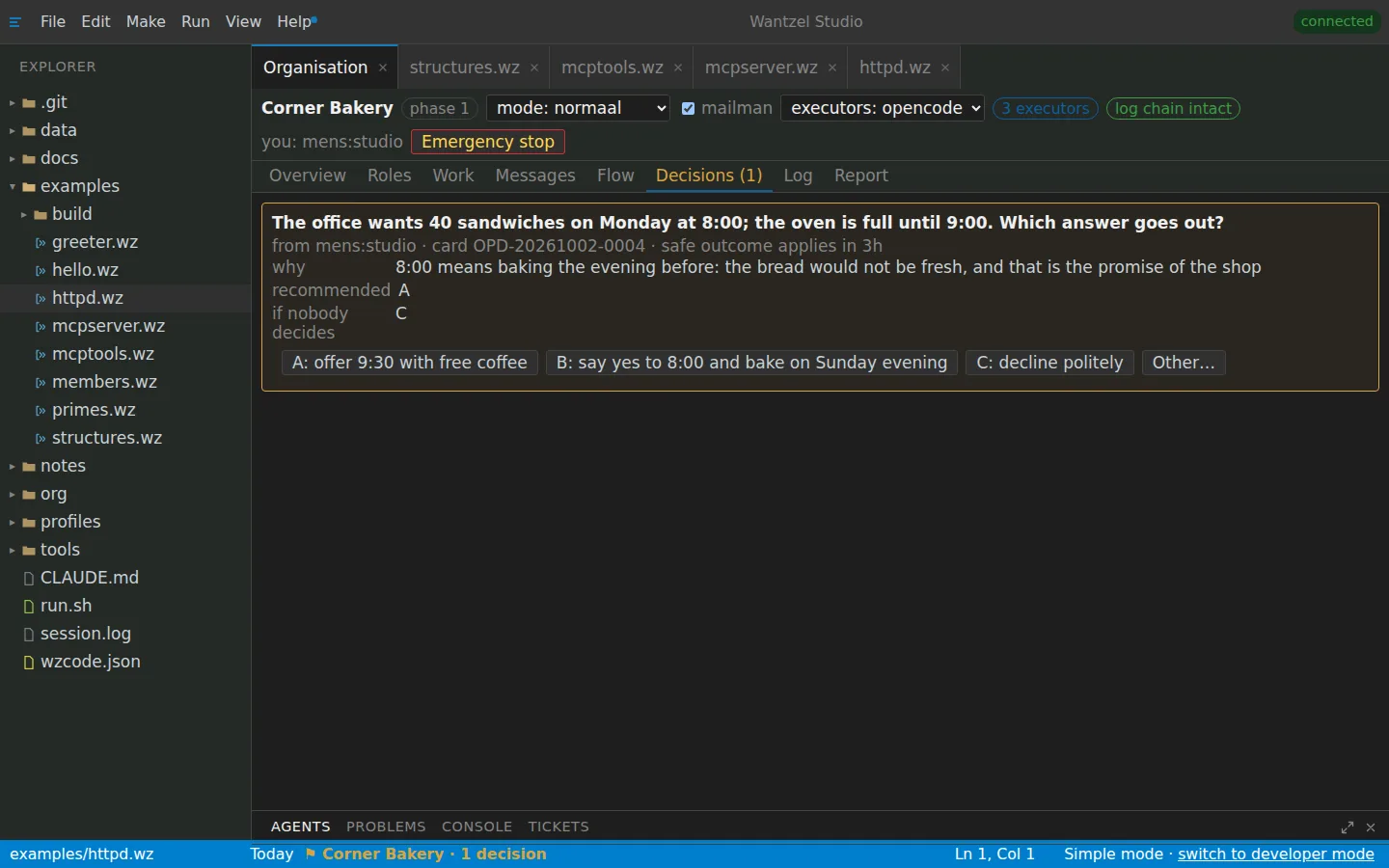Viewport: 1389px width, 868px height.
Task: Switch to the Flow tab
Action: [615, 176]
